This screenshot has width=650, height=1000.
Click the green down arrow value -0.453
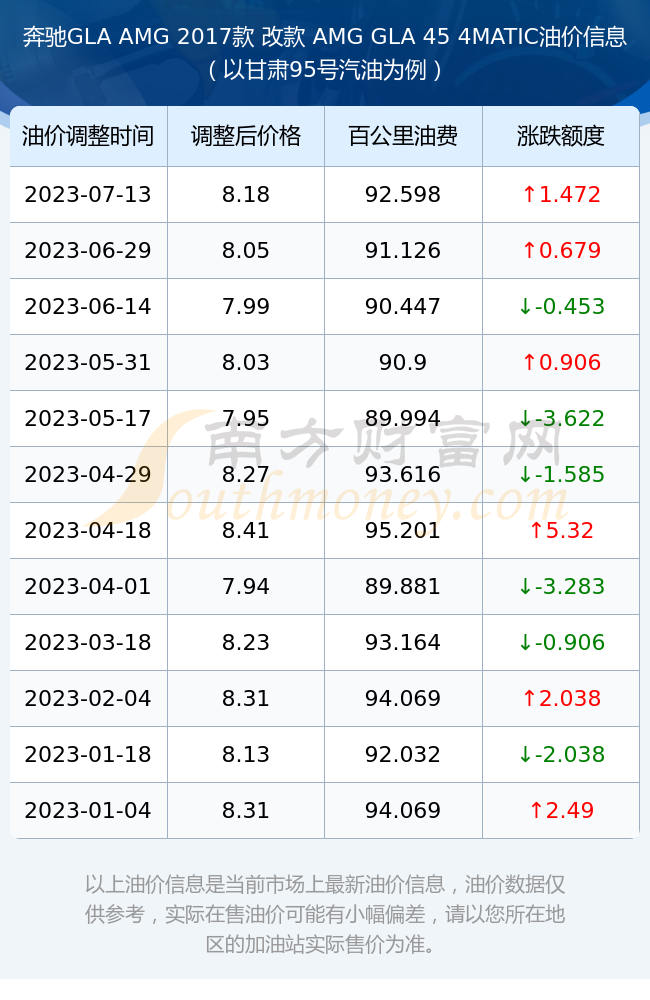(561, 306)
